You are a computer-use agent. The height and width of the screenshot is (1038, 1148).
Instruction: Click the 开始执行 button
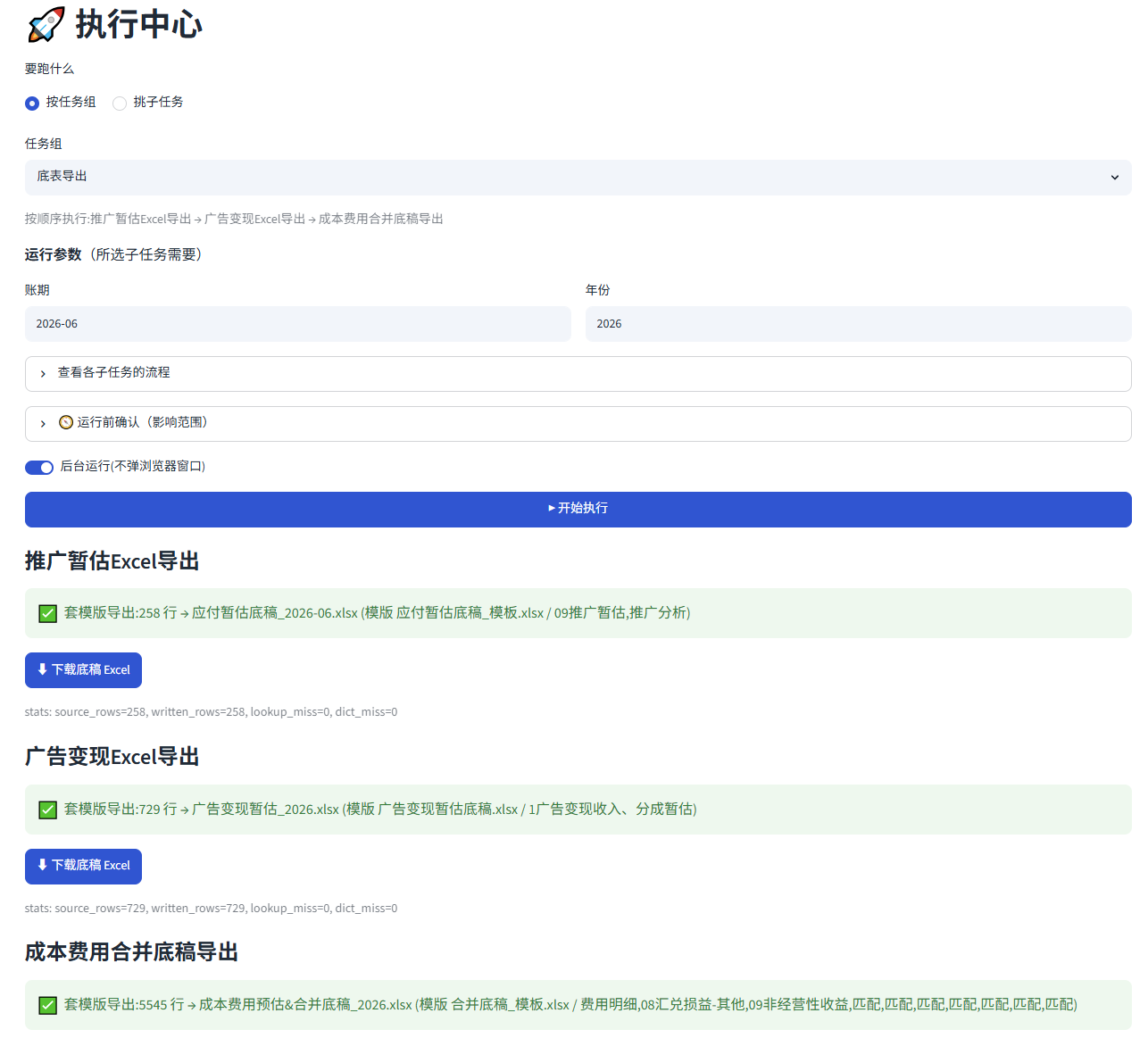tap(578, 510)
